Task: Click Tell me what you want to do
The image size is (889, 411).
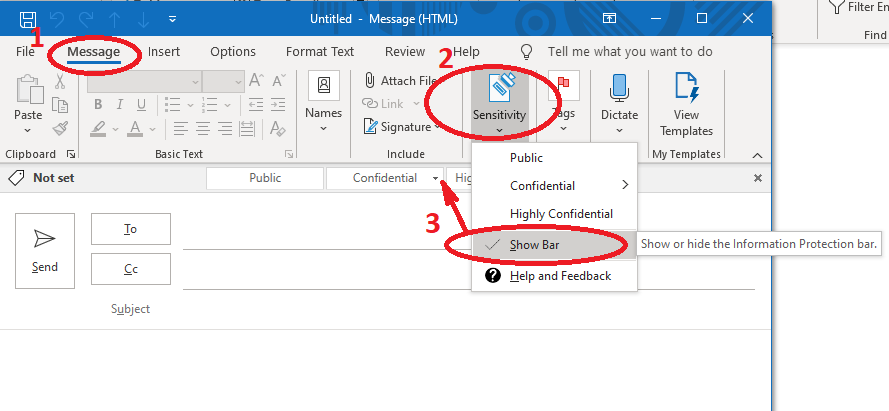Action: [x=630, y=52]
